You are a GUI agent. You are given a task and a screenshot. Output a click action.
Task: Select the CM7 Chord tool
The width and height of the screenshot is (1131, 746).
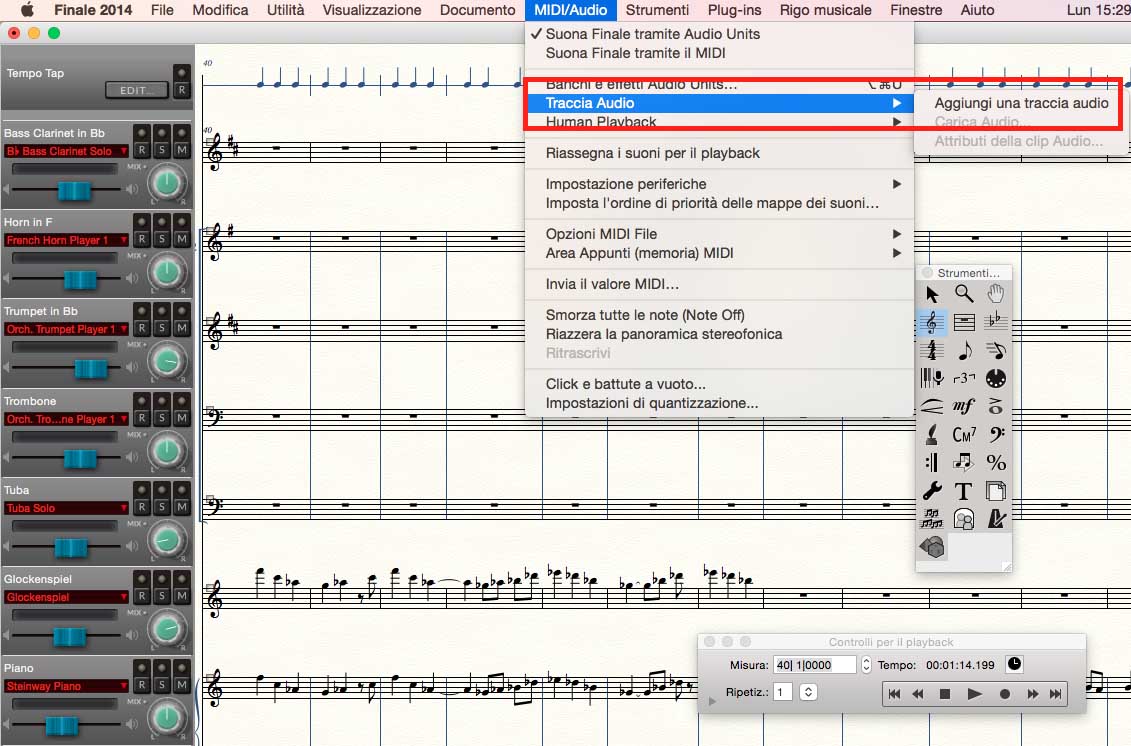pyautogui.click(x=964, y=434)
